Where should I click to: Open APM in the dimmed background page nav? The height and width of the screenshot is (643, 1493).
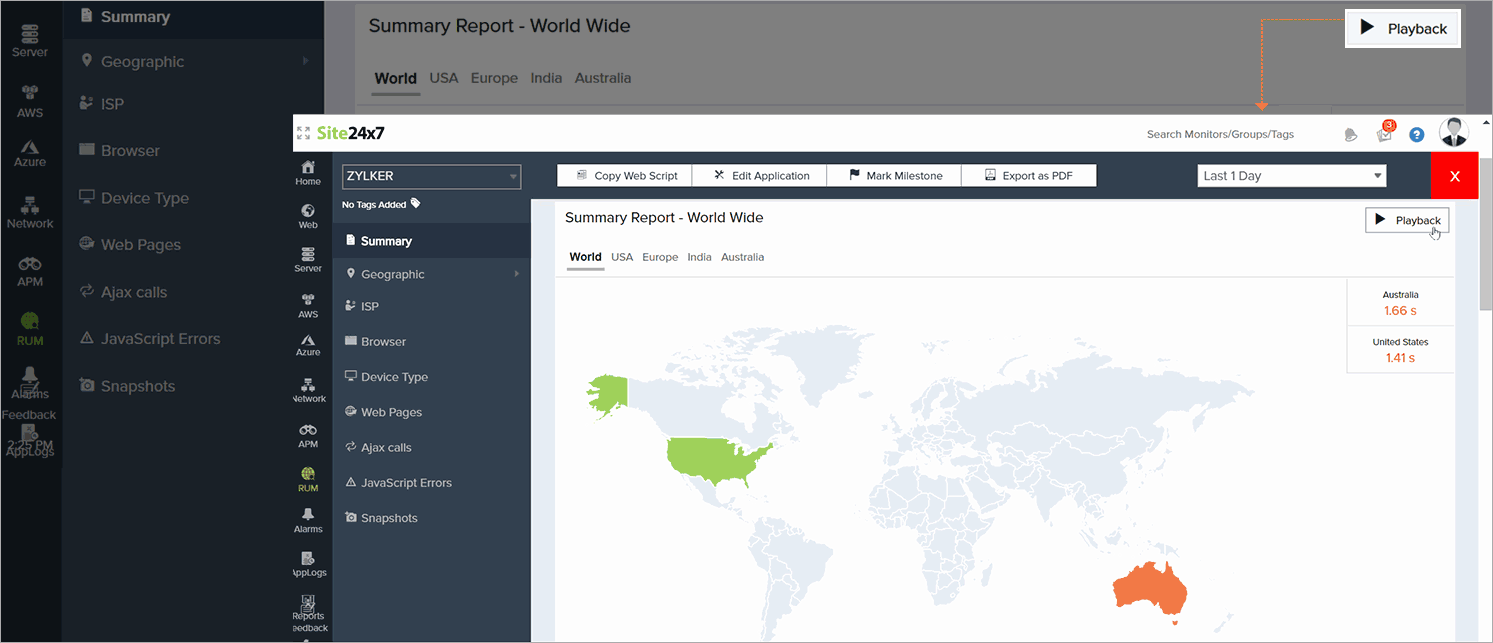tap(30, 271)
